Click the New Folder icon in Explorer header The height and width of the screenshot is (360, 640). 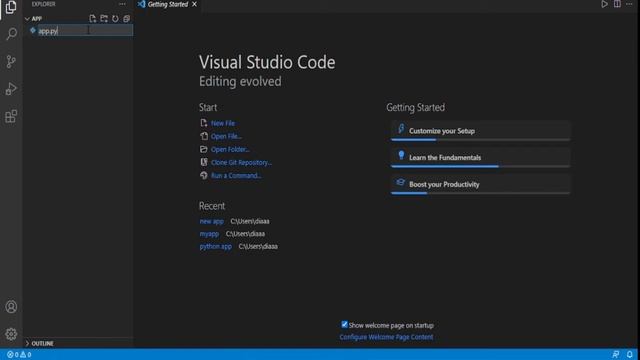[104, 18]
